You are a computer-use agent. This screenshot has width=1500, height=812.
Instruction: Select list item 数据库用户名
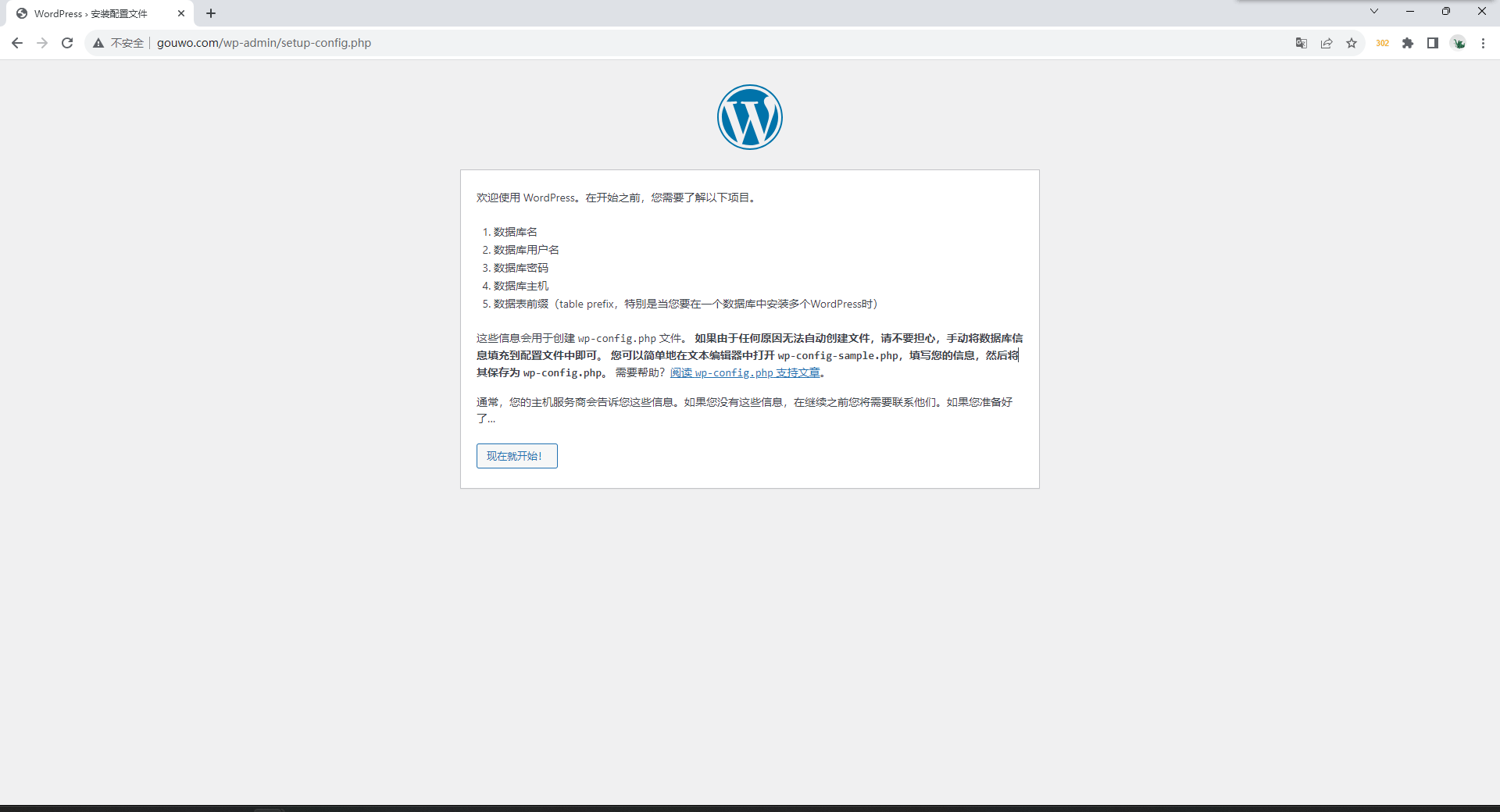point(527,250)
